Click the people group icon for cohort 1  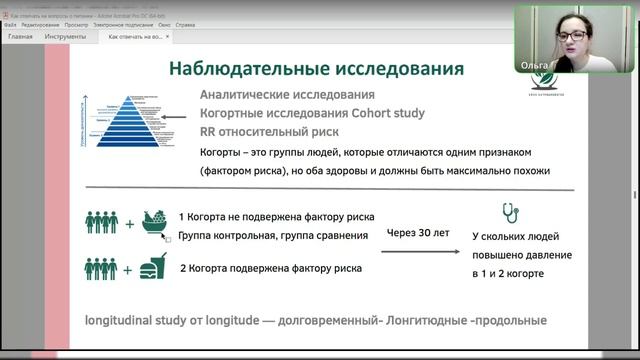point(102,222)
